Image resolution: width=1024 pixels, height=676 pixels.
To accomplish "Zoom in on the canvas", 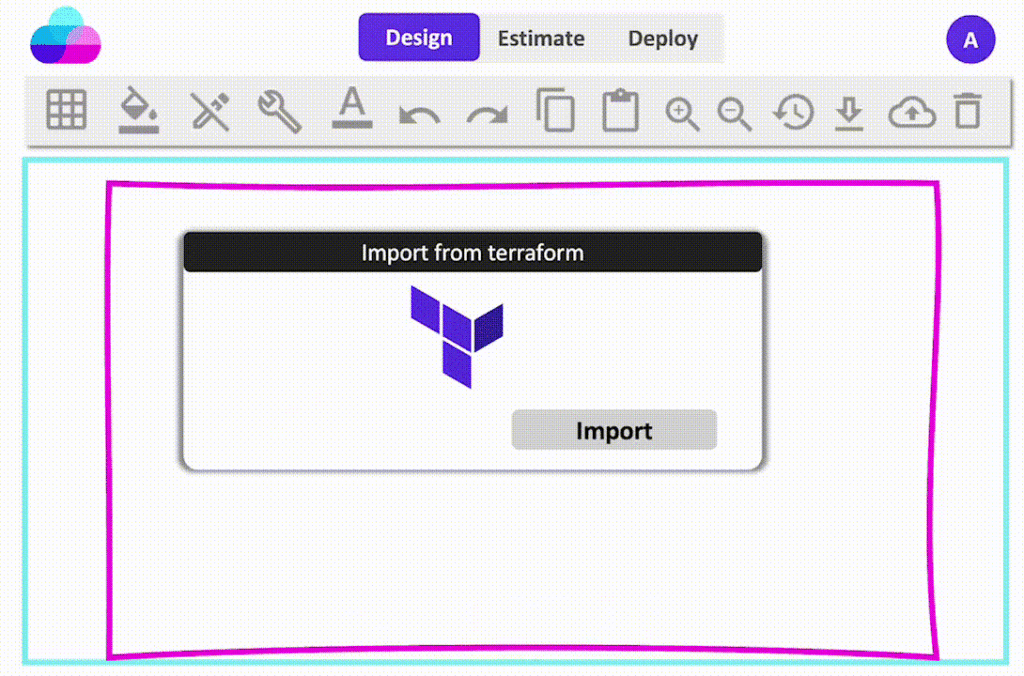I will click(x=682, y=114).
